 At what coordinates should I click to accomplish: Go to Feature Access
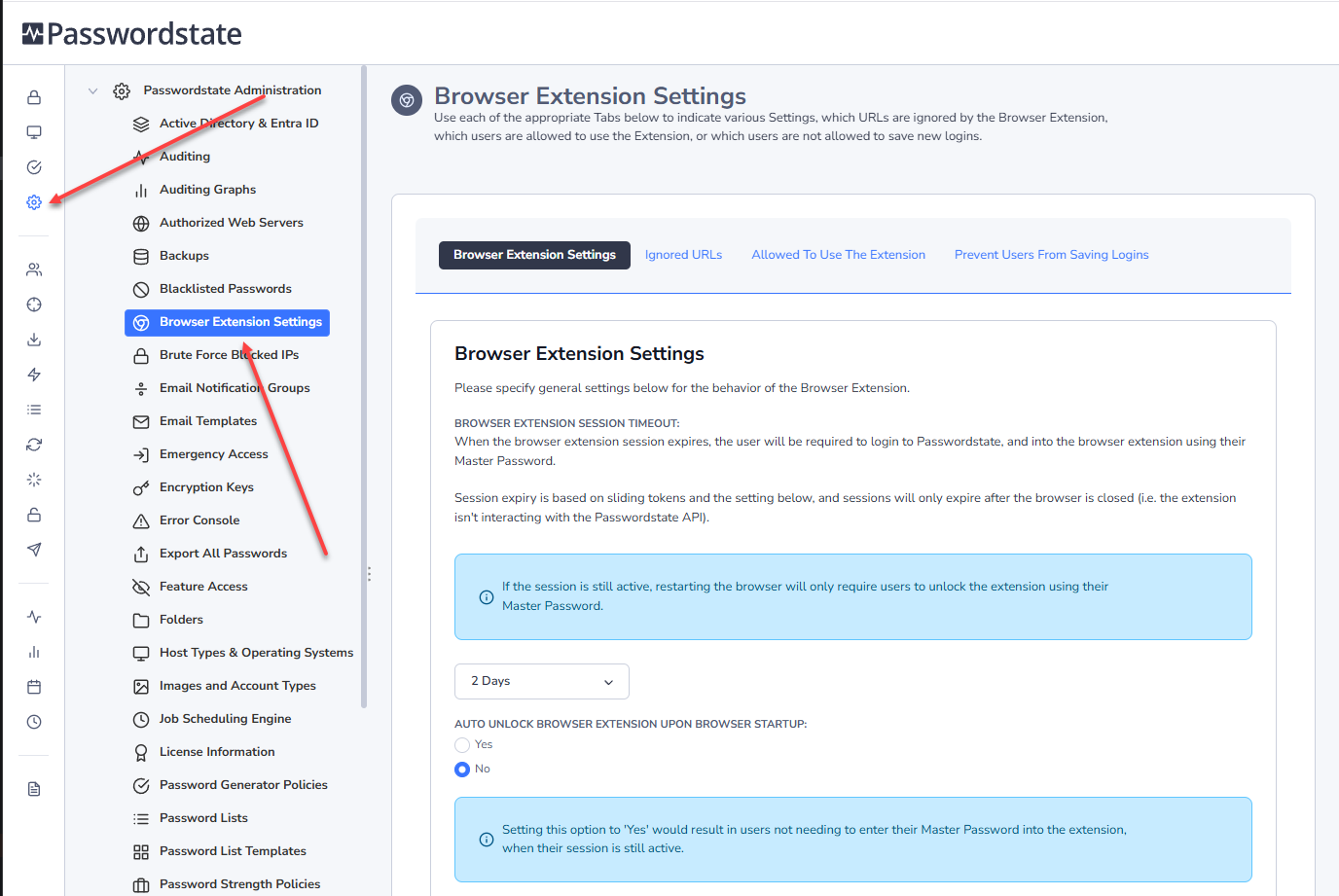(x=203, y=587)
